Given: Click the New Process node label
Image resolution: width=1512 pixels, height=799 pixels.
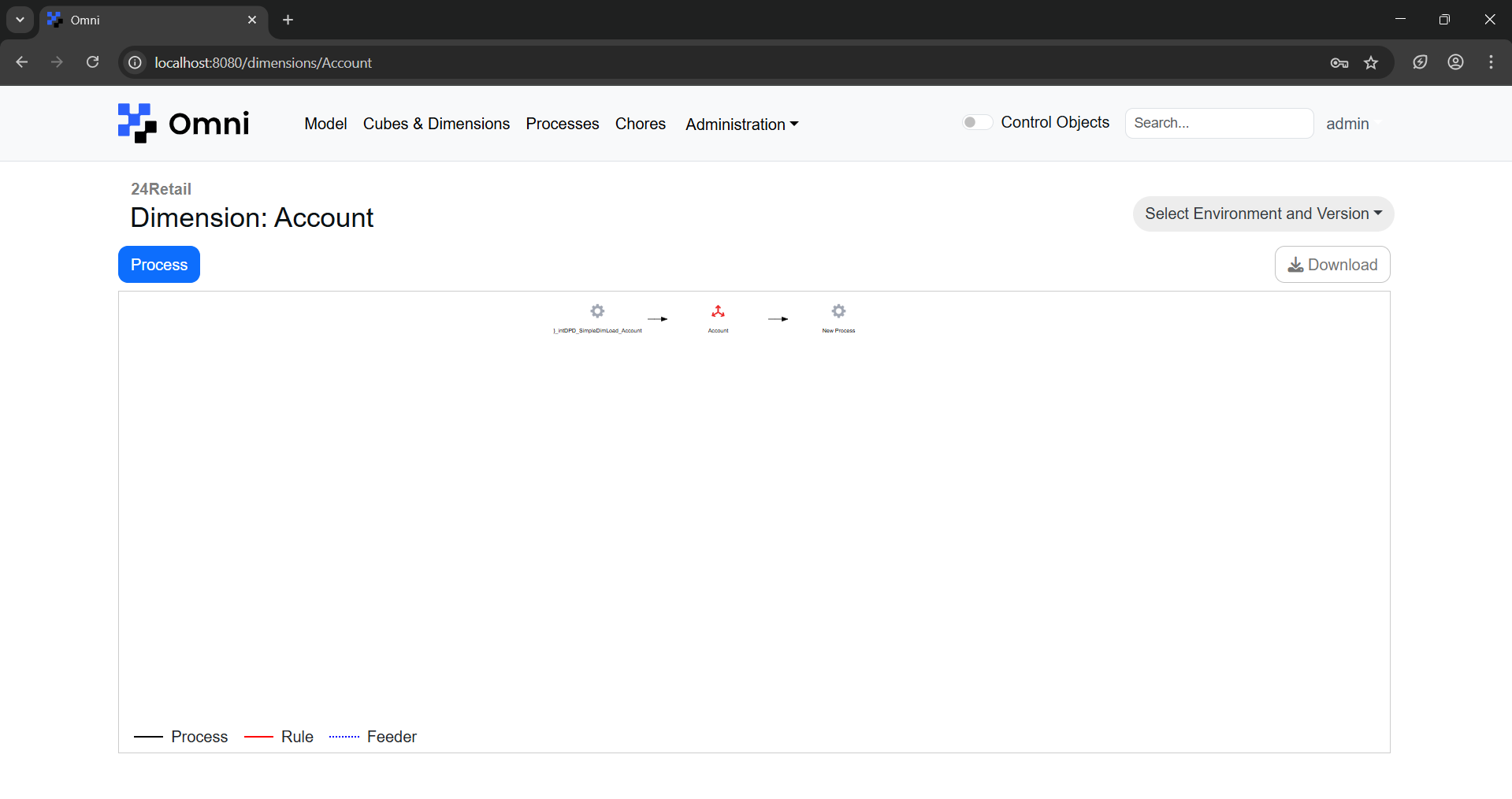Looking at the screenshot, I should [838, 331].
